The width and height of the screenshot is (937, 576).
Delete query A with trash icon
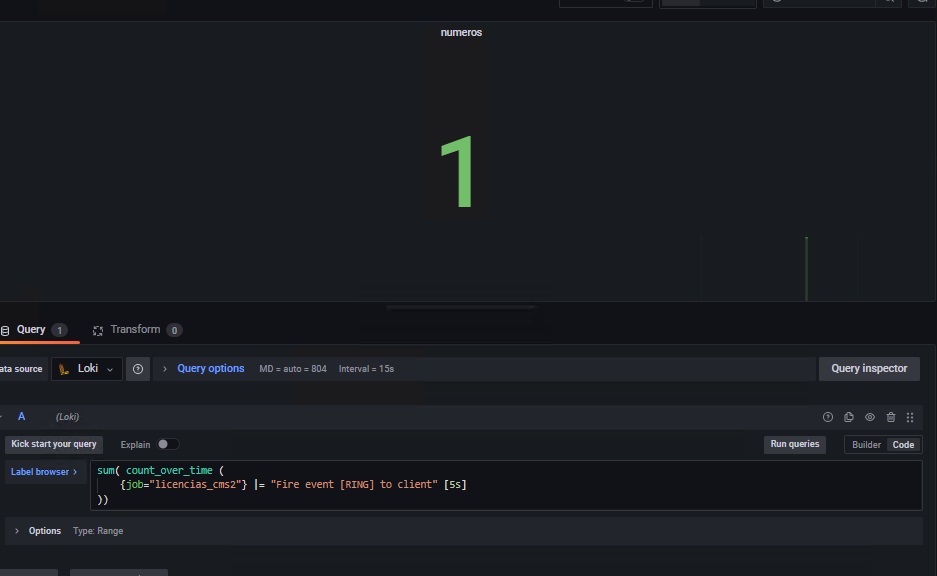(890, 417)
